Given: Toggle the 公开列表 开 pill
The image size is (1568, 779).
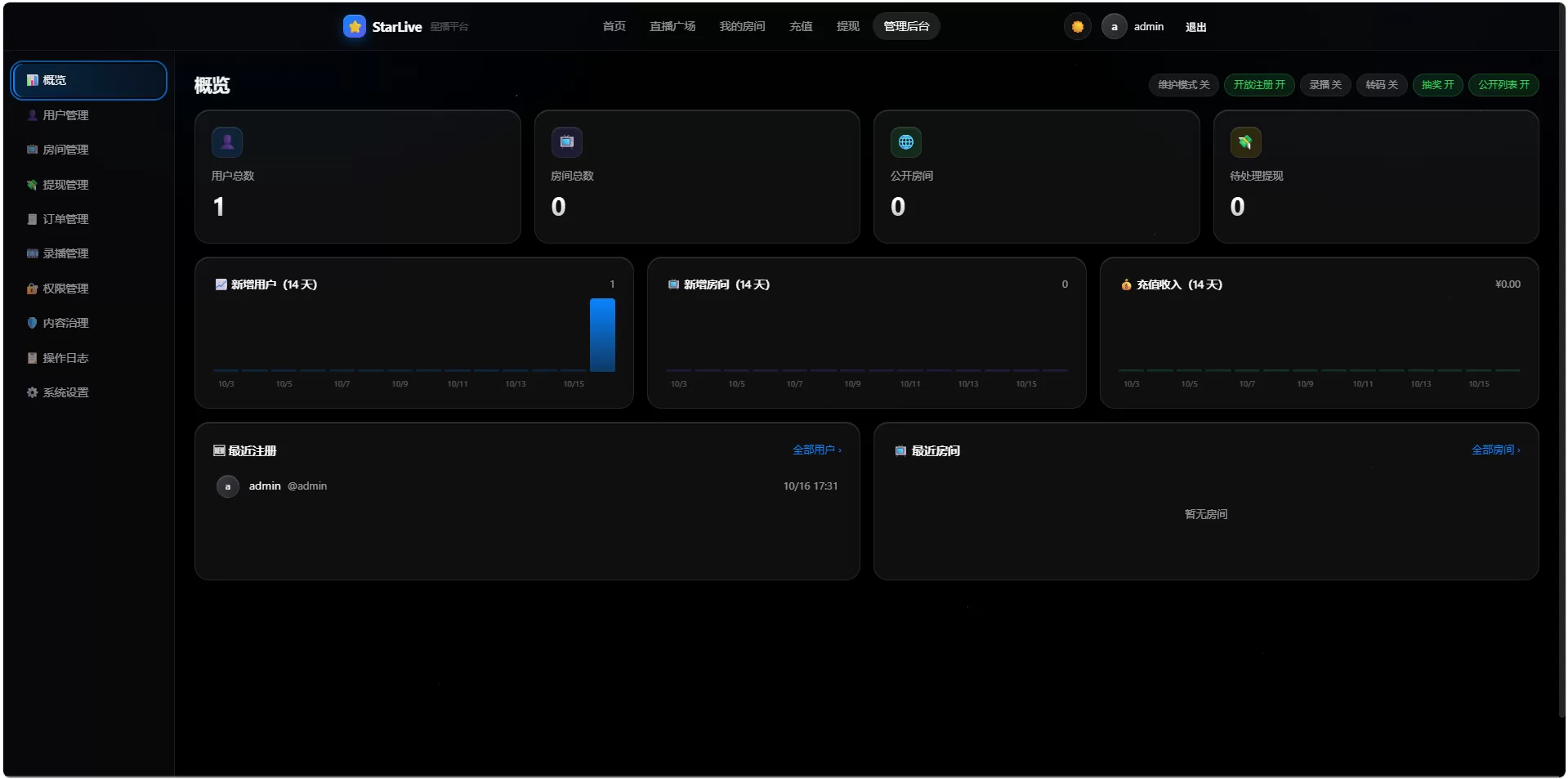Looking at the screenshot, I should coord(1503,85).
